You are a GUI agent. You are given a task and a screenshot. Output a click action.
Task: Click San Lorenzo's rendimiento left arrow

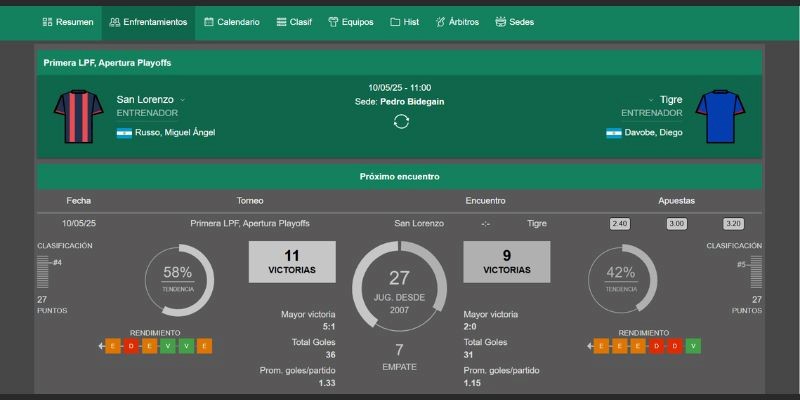(102, 346)
